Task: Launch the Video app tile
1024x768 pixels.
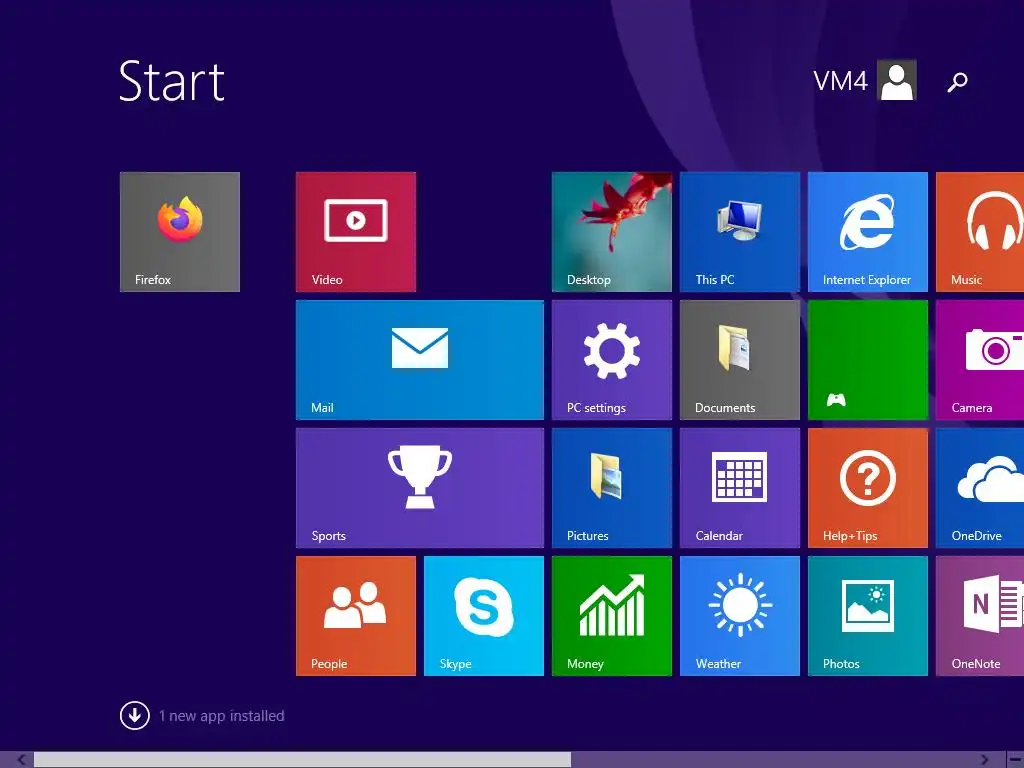Action: click(x=356, y=232)
